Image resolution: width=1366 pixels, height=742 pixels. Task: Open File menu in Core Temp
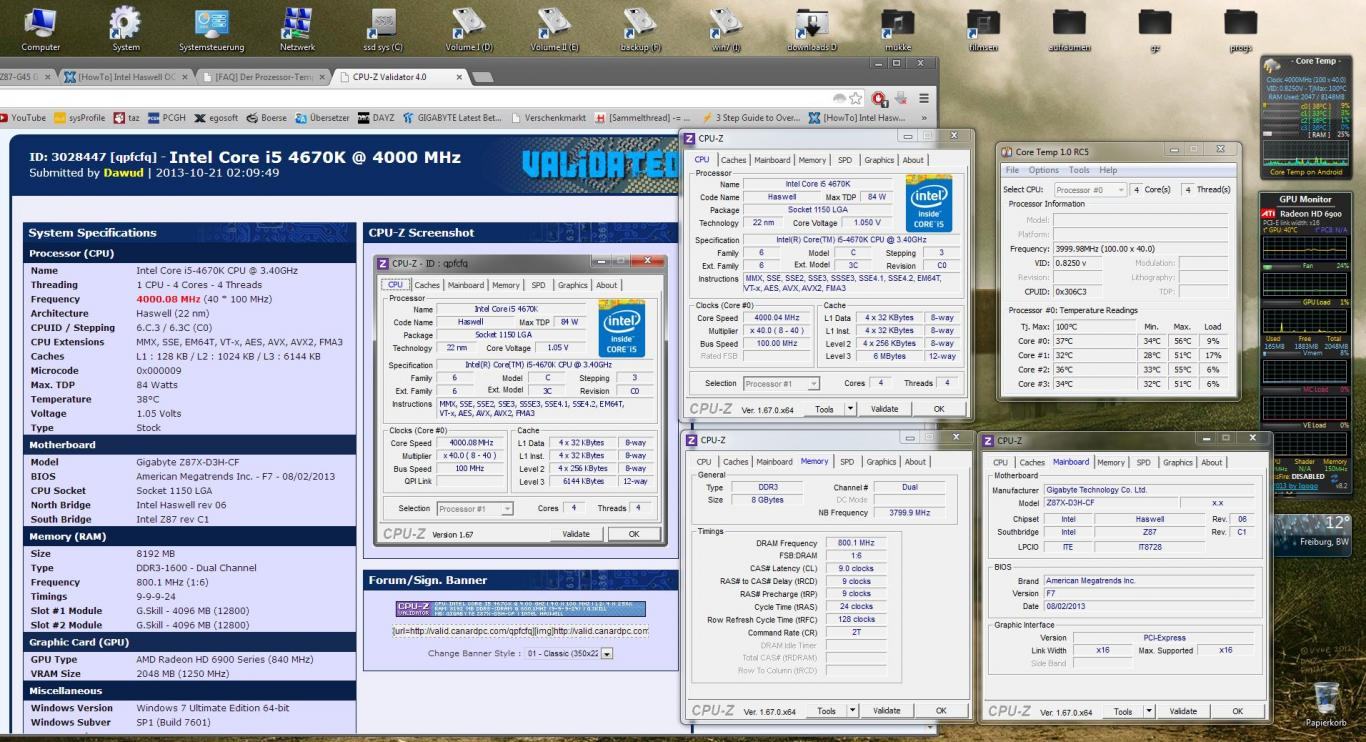coord(1012,170)
